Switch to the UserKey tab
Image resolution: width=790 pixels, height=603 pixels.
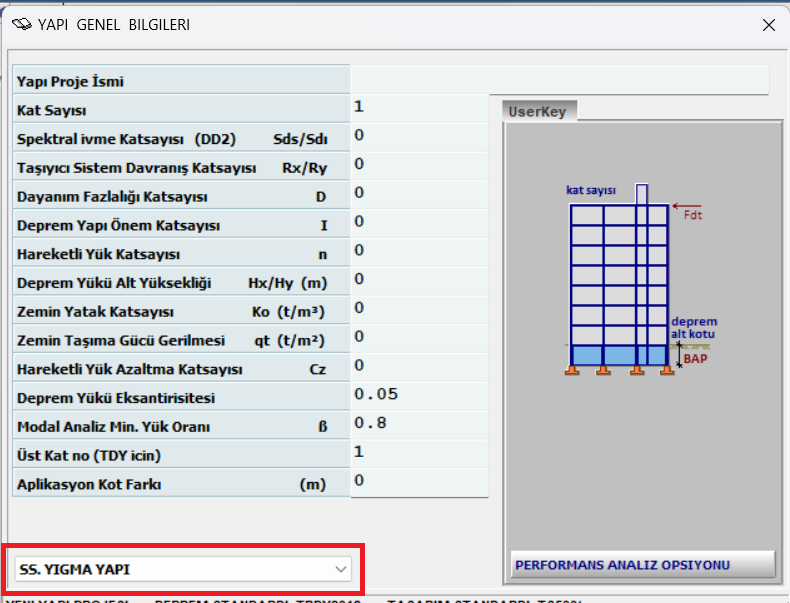tap(537, 112)
